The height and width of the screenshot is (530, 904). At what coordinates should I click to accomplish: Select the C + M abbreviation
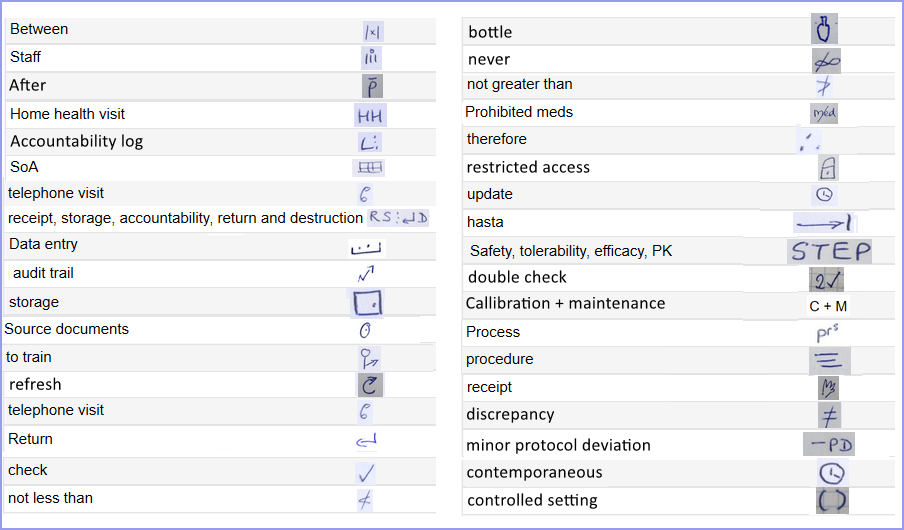828,306
